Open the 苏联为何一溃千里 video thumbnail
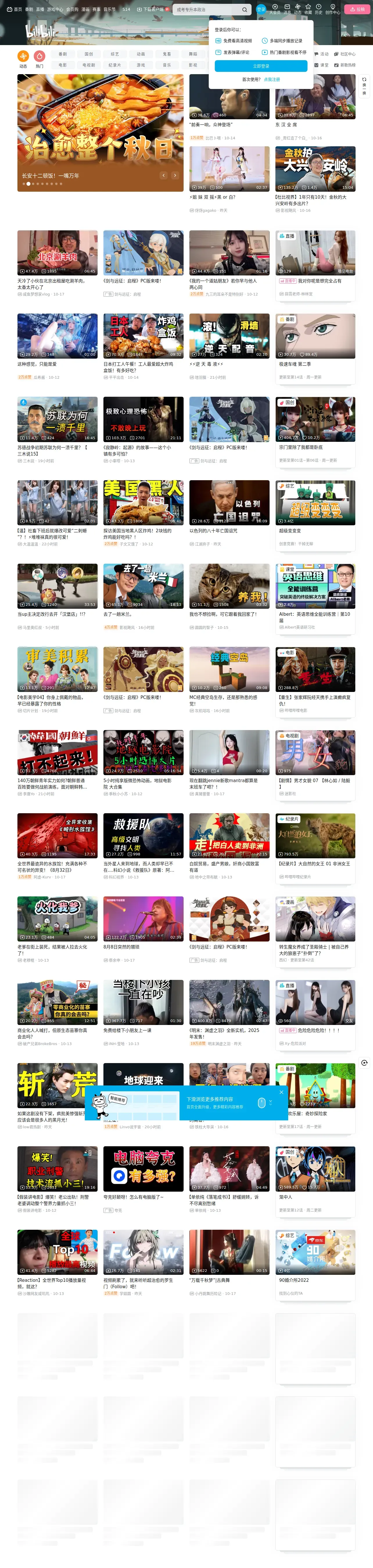The height and width of the screenshot is (1568, 373). (x=58, y=419)
